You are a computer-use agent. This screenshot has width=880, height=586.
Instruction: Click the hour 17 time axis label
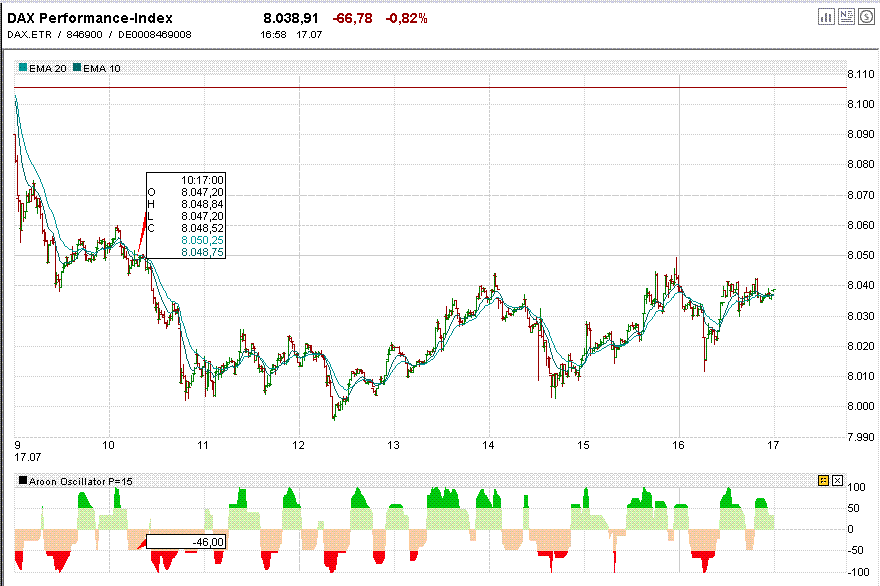click(x=773, y=445)
